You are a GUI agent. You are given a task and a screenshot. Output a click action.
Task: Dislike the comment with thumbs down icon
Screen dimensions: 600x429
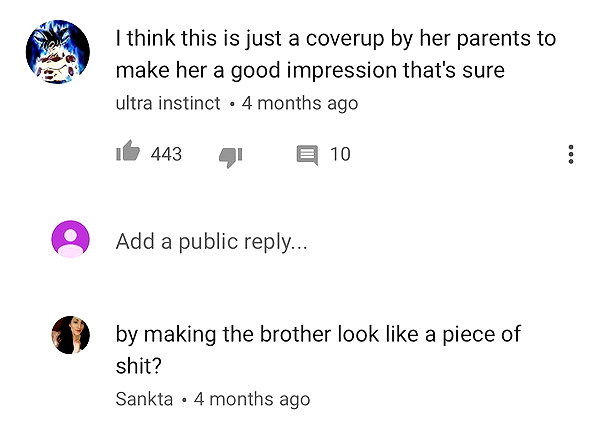point(230,157)
